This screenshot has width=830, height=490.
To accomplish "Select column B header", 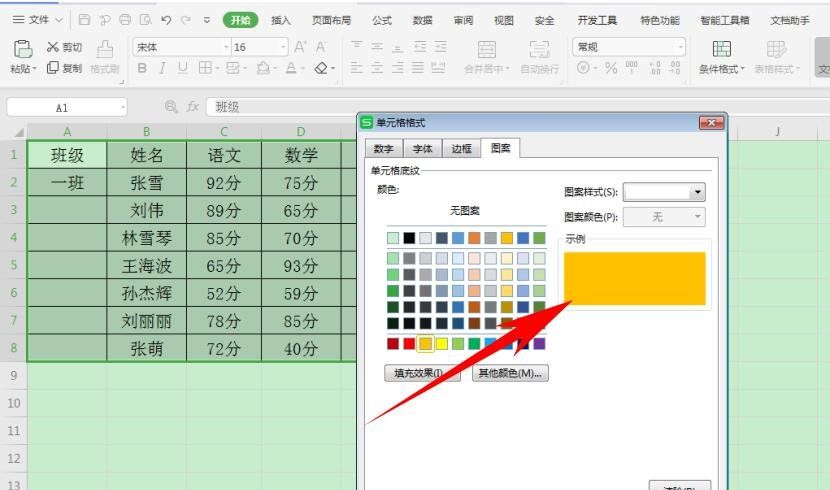I will 147,132.
